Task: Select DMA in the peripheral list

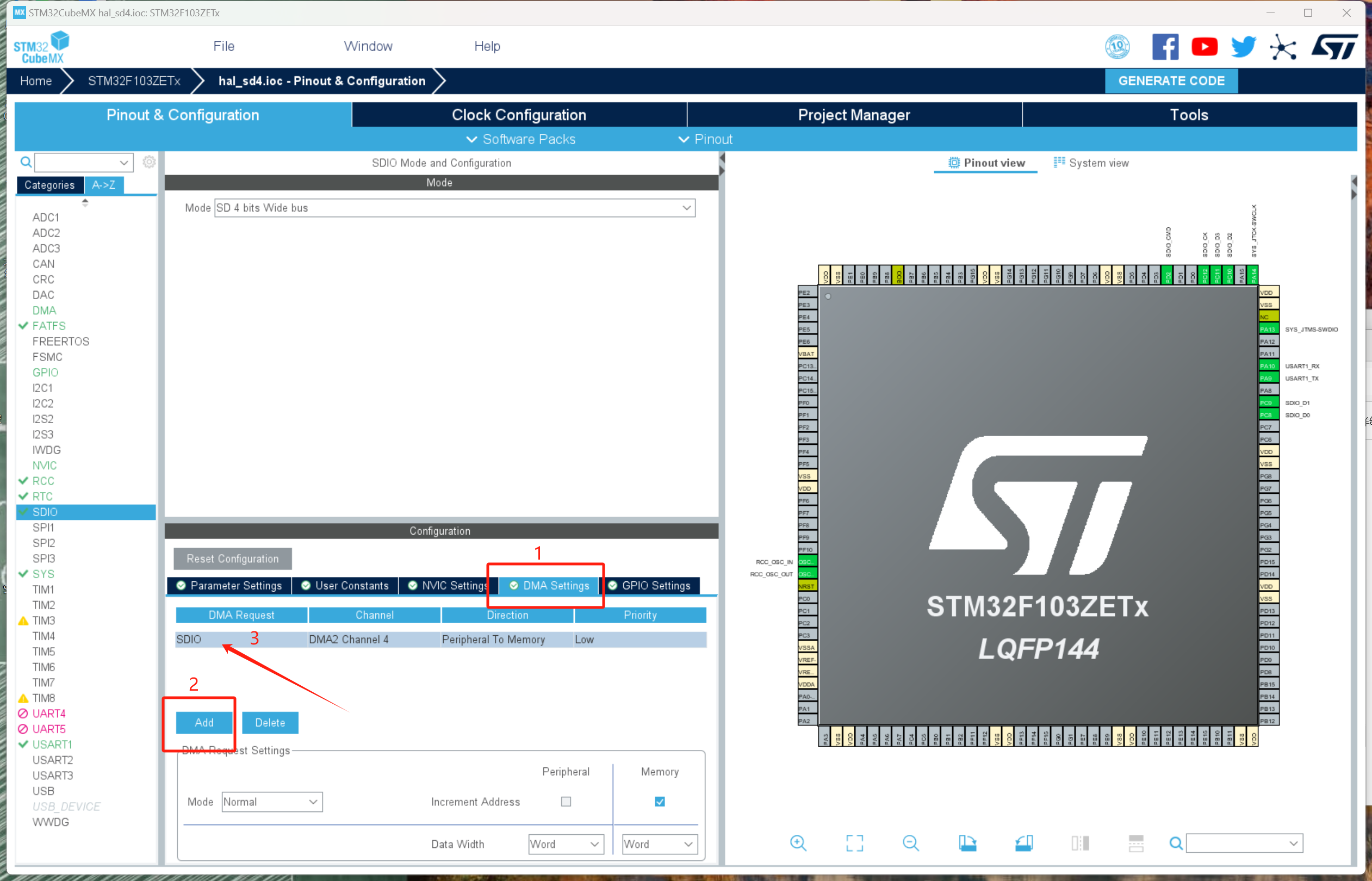Action: (x=44, y=310)
